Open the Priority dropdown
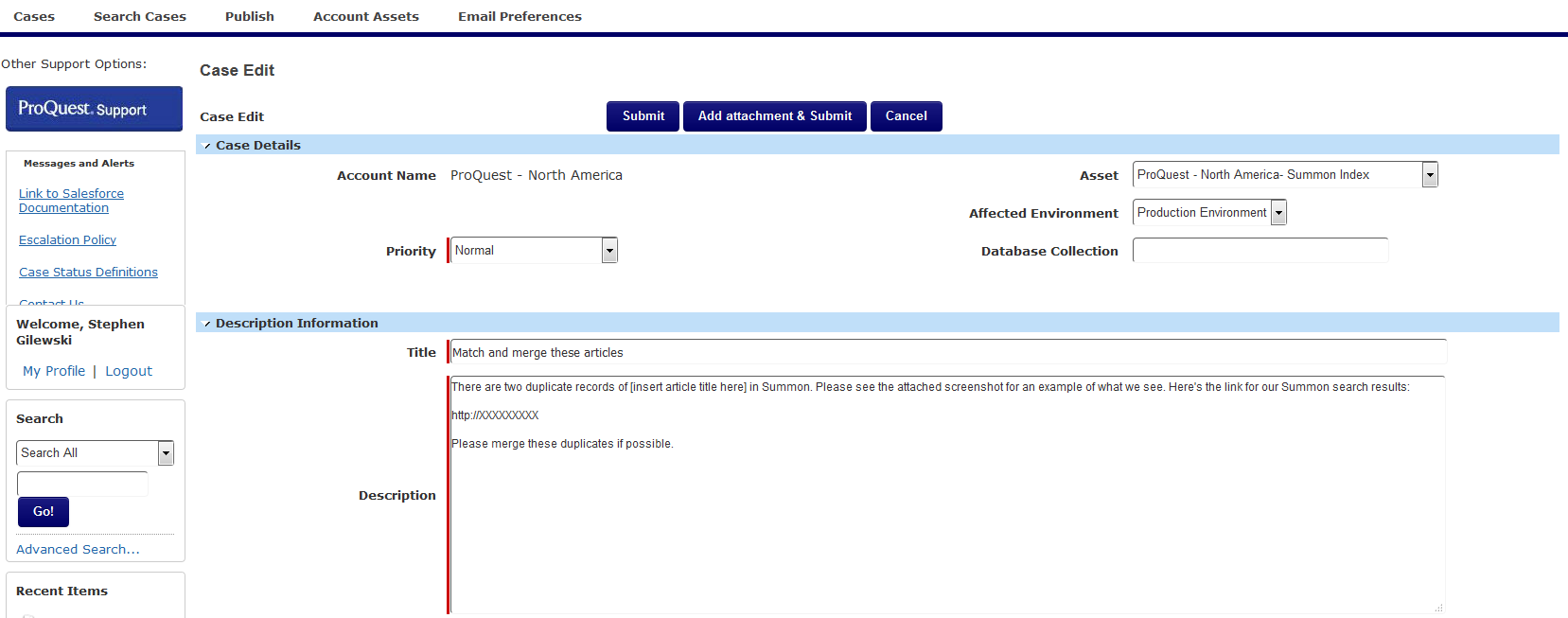This screenshot has width=1568, height=618. click(534, 250)
